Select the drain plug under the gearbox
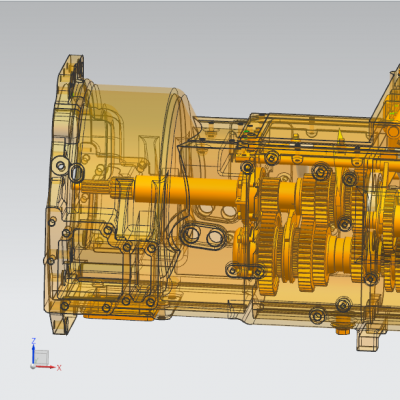Screen dimensions: 400x400 [342, 328]
